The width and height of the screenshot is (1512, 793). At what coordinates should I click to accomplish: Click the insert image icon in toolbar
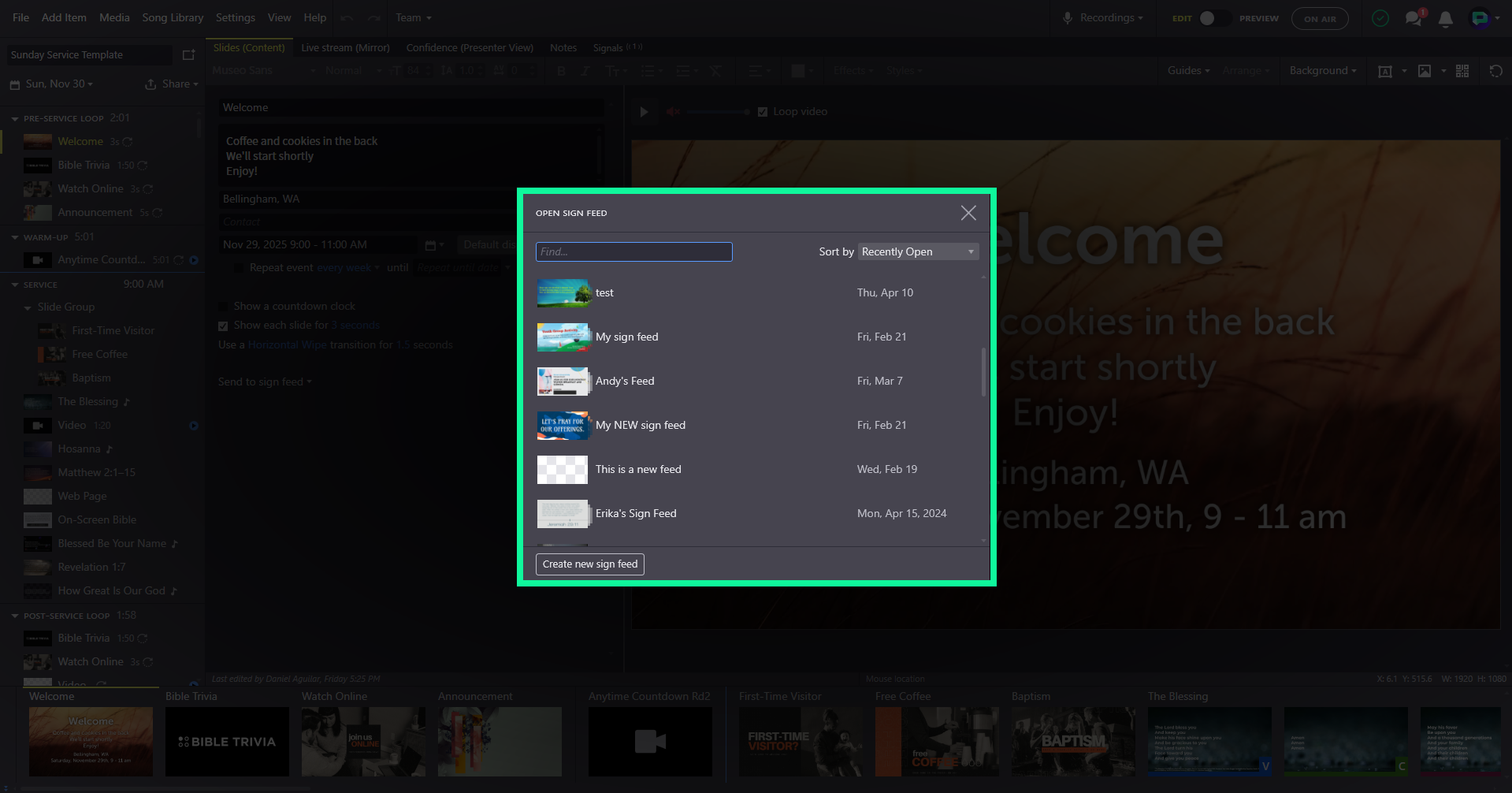tap(1425, 71)
